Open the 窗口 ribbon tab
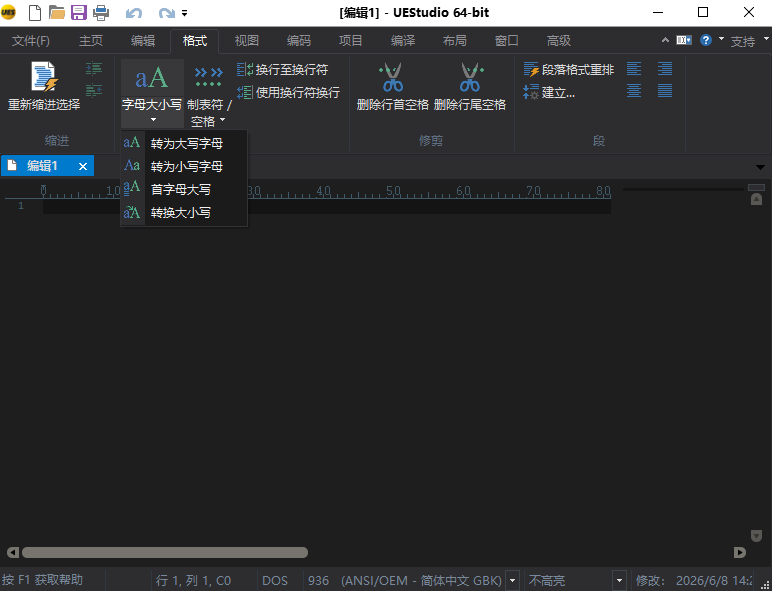773x591 pixels. click(x=506, y=40)
